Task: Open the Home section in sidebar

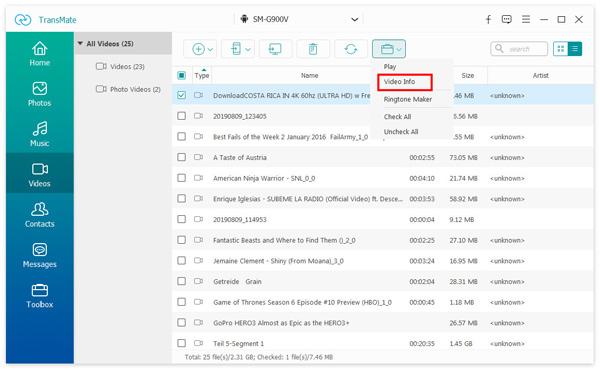Action: (x=39, y=54)
